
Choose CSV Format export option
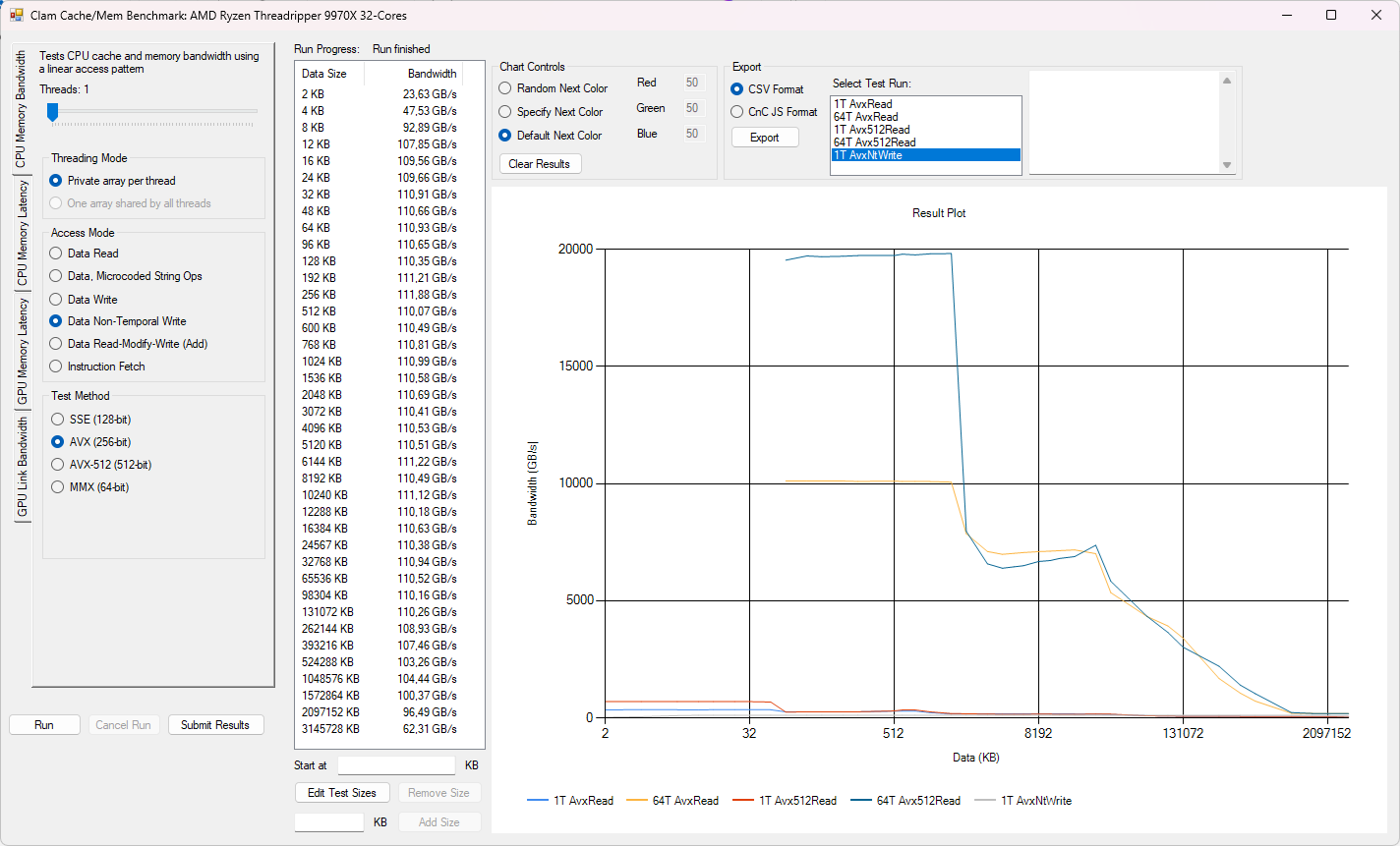(768, 89)
